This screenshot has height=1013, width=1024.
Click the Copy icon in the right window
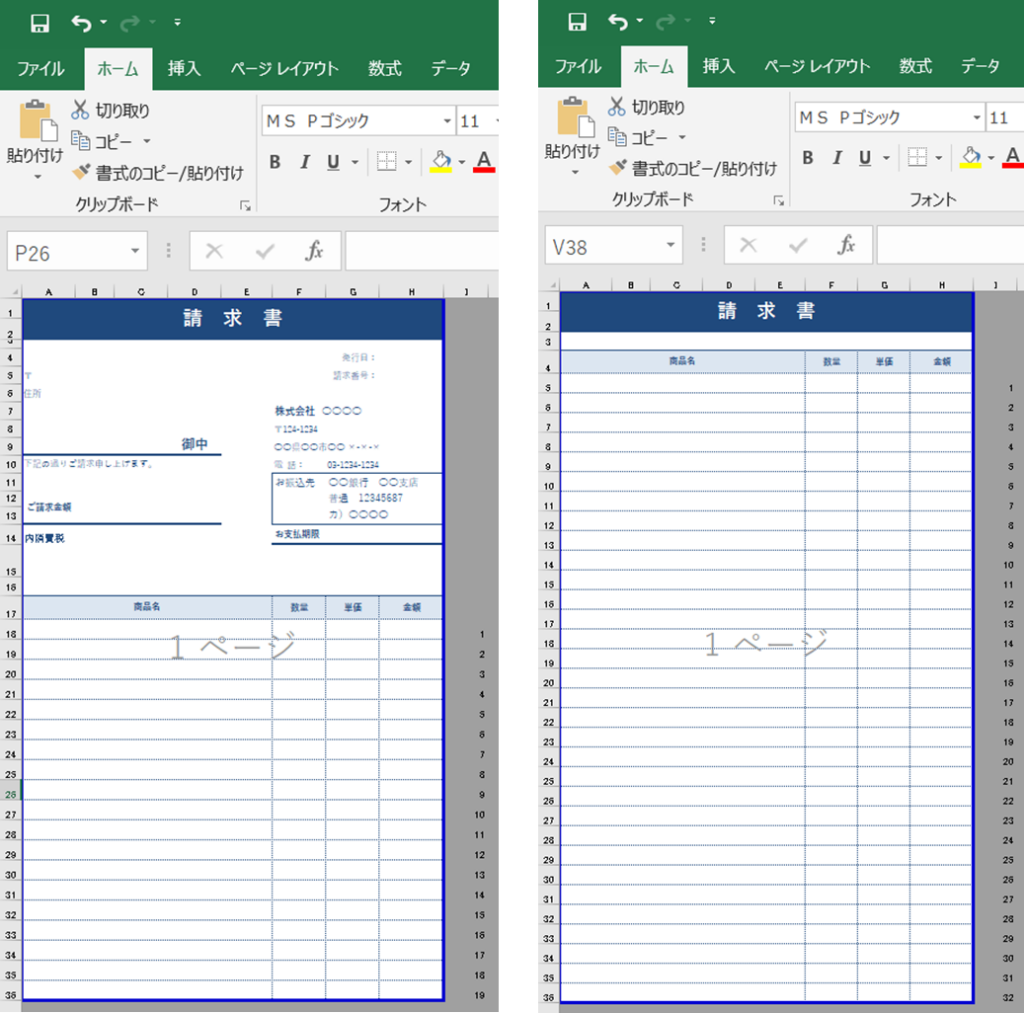617,137
